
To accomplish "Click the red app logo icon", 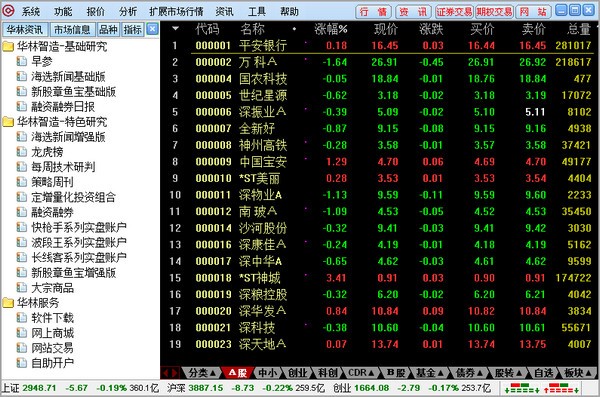I will coord(8,10).
